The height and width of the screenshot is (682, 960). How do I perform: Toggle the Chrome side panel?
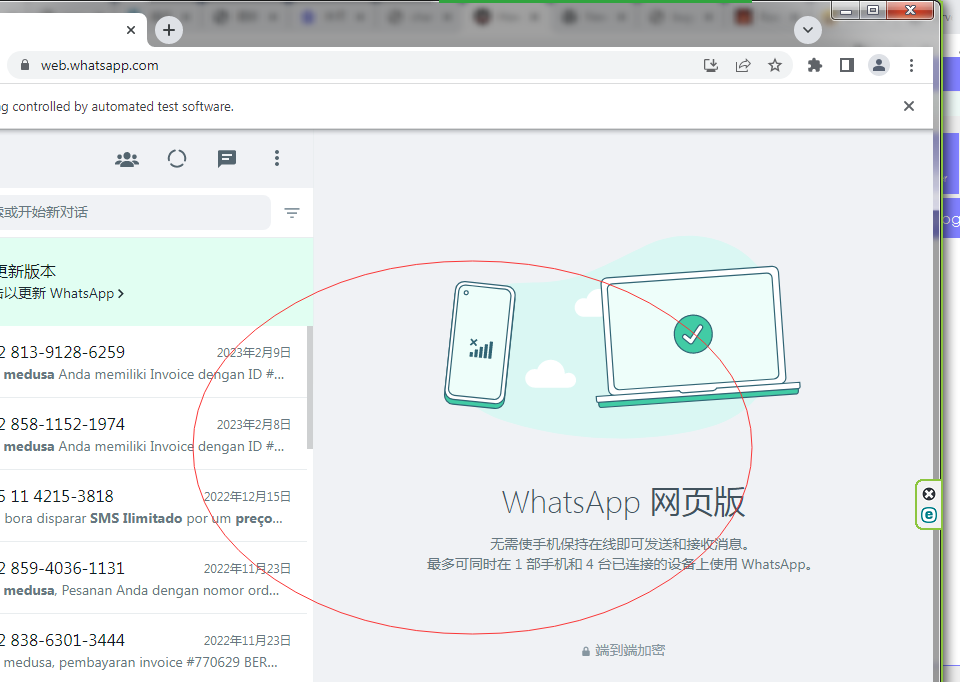pyautogui.click(x=847, y=65)
